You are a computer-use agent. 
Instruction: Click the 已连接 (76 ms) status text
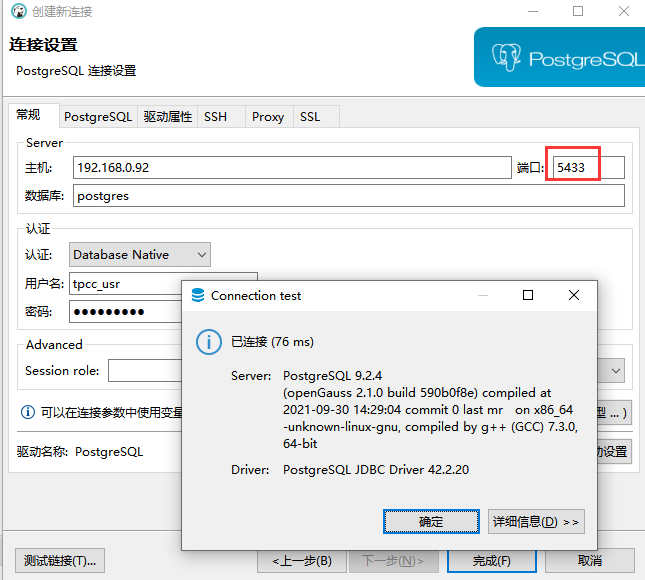272,342
